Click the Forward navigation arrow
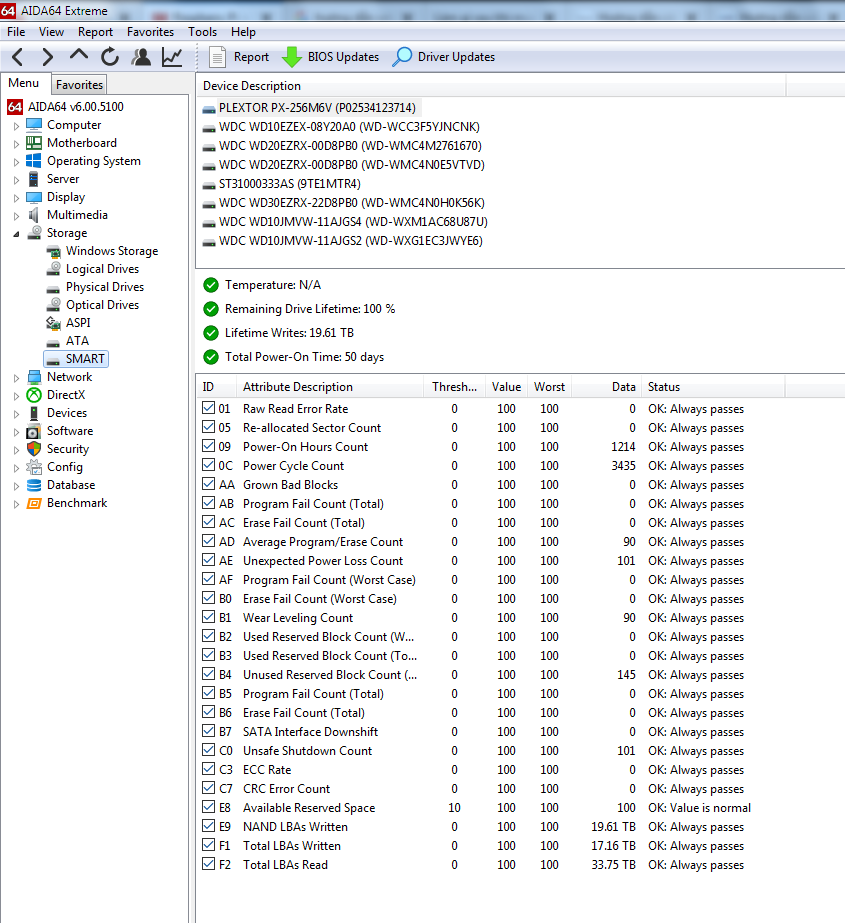The image size is (845, 923). click(48, 57)
